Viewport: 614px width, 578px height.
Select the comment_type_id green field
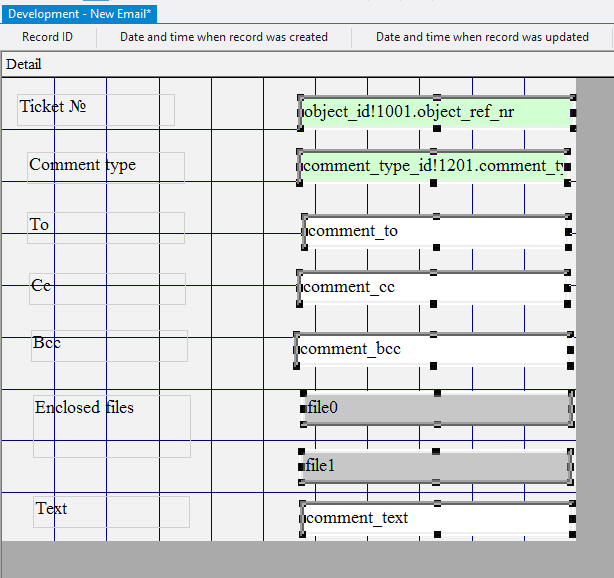[x=435, y=166]
